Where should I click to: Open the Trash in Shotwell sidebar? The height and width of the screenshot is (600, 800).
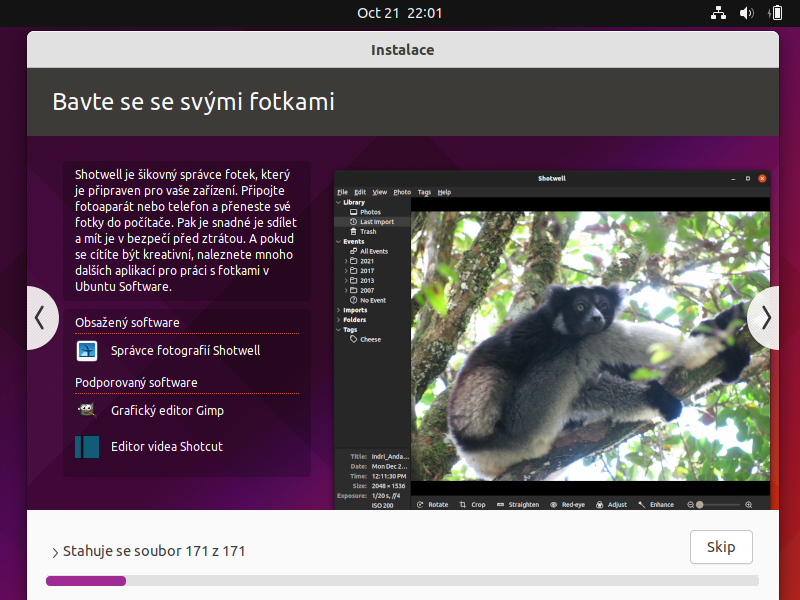pos(369,231)
